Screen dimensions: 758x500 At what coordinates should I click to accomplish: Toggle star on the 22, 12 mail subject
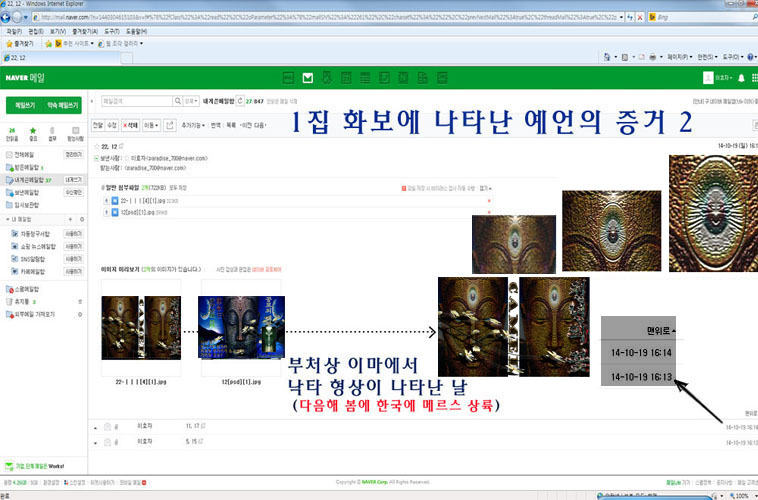point(95,147)
